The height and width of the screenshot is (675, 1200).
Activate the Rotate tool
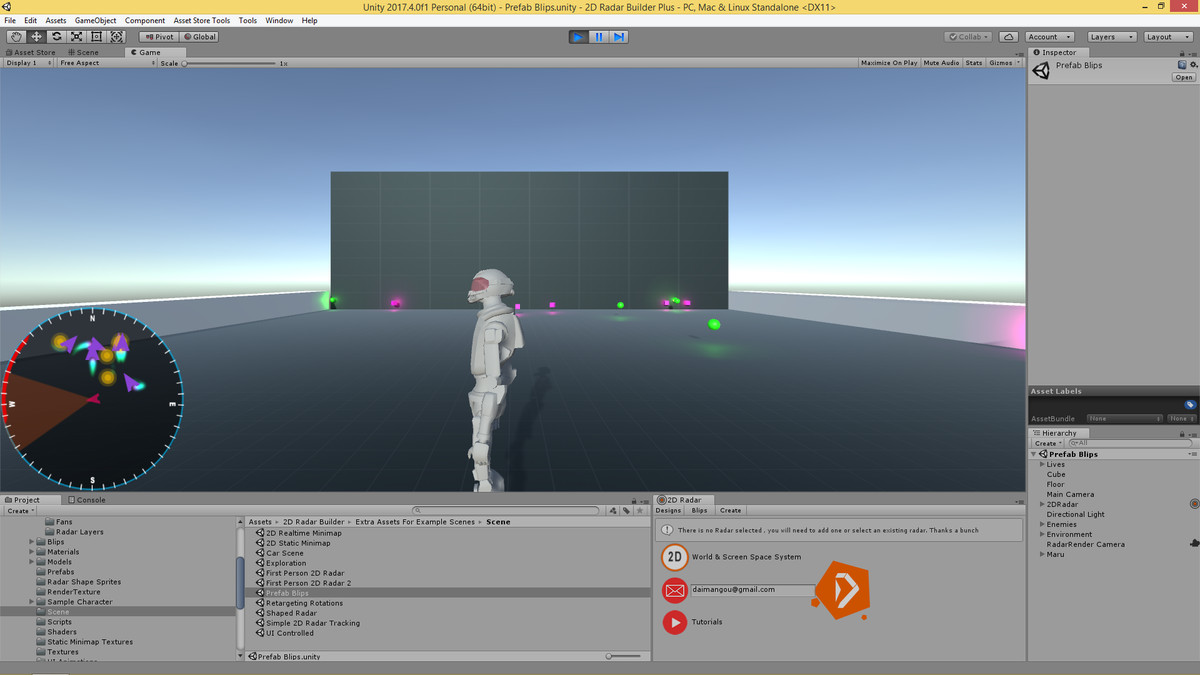tap(58, 36)
